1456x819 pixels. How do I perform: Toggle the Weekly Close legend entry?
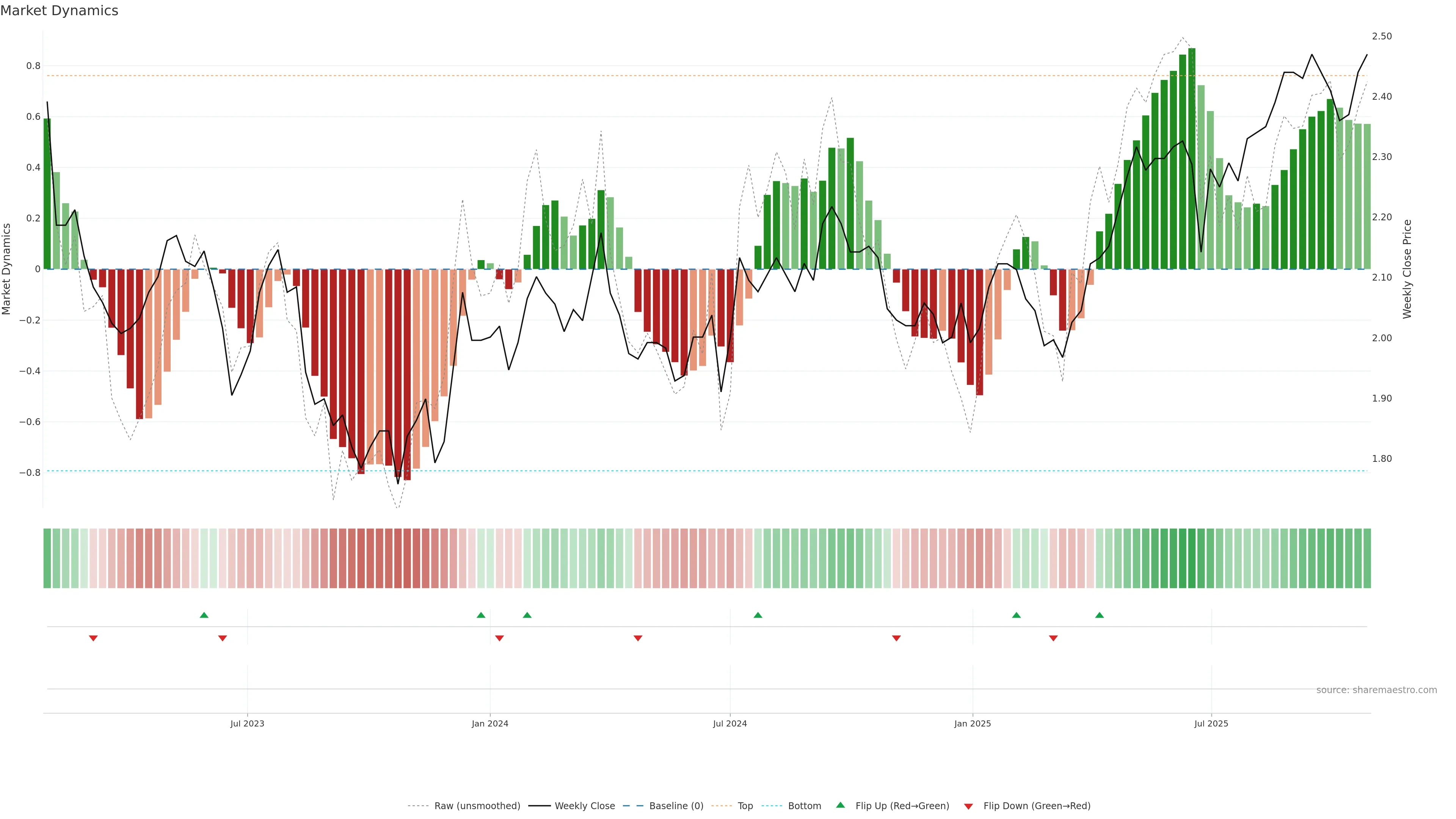coord(584,806)
